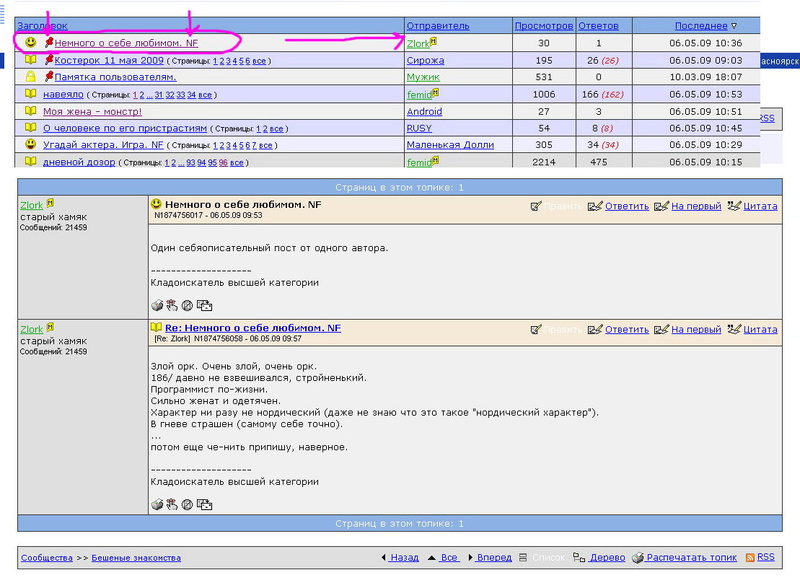Sort the list by Ответов column header

pyautogui.click(x=598, y=26)
